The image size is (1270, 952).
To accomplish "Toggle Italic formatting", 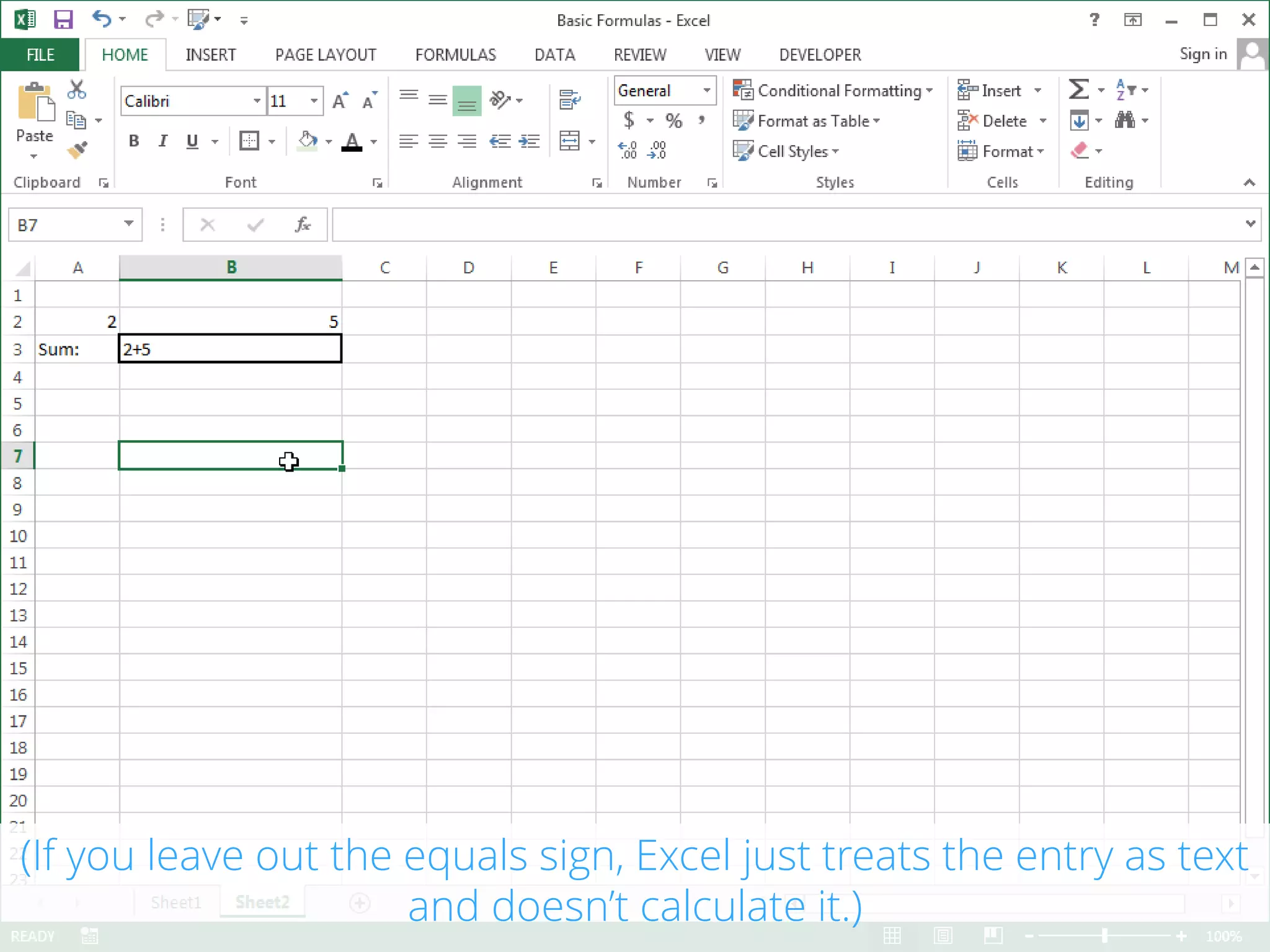I will coord(163,141).
